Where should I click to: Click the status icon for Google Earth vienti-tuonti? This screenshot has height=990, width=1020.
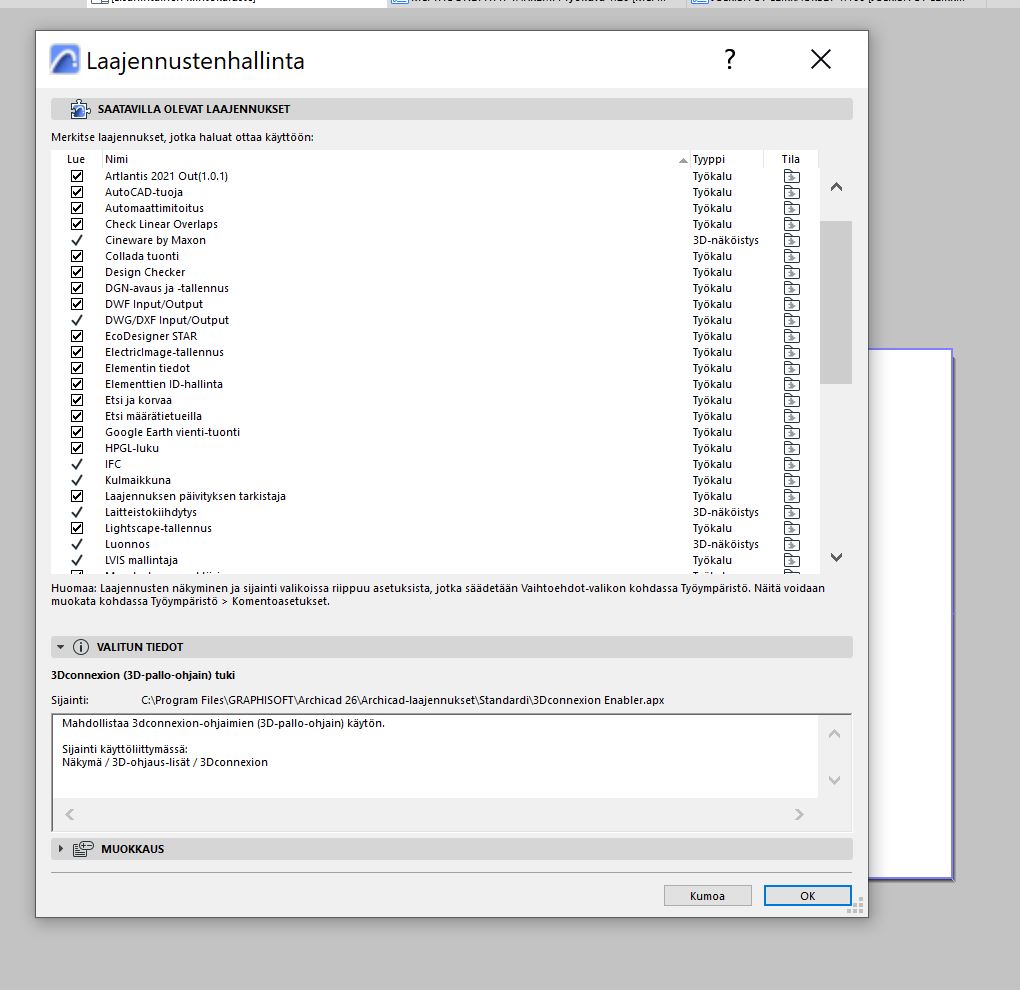point(791,432)
